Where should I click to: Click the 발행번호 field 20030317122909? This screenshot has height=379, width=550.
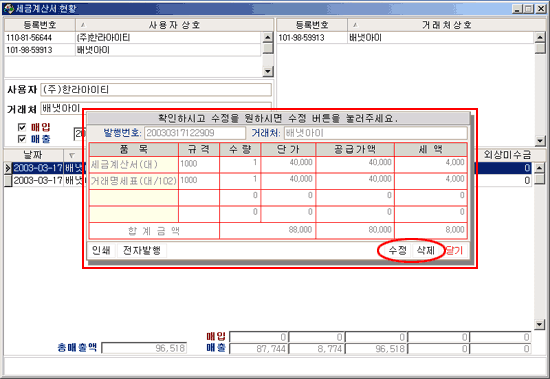point(195,133)
